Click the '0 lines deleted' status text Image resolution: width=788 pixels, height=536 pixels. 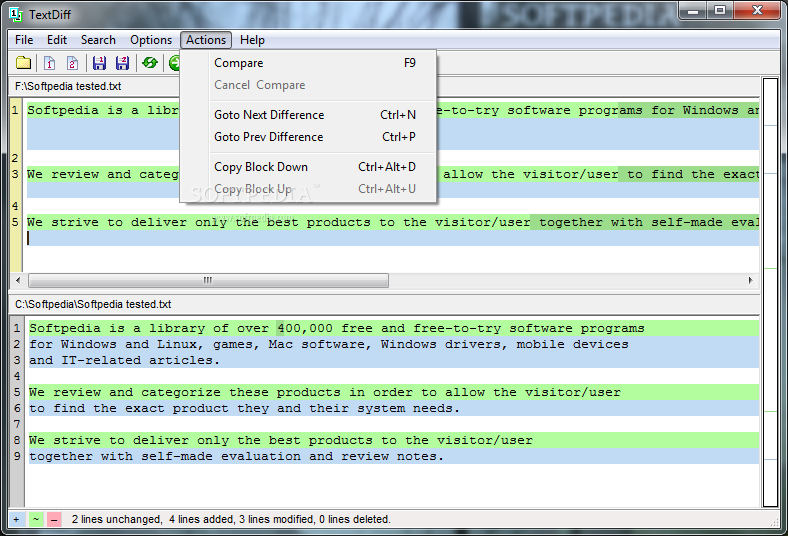click(355, 519)
